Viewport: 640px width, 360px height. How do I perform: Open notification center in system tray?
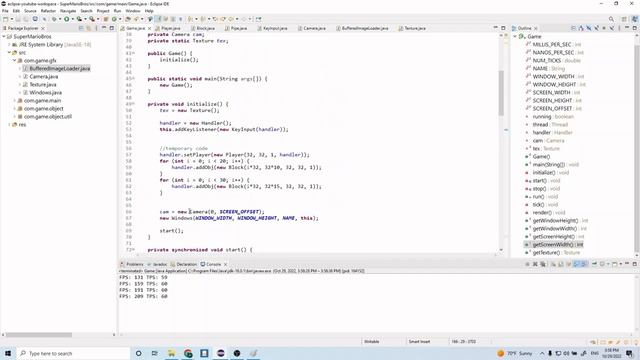(630, 353)
